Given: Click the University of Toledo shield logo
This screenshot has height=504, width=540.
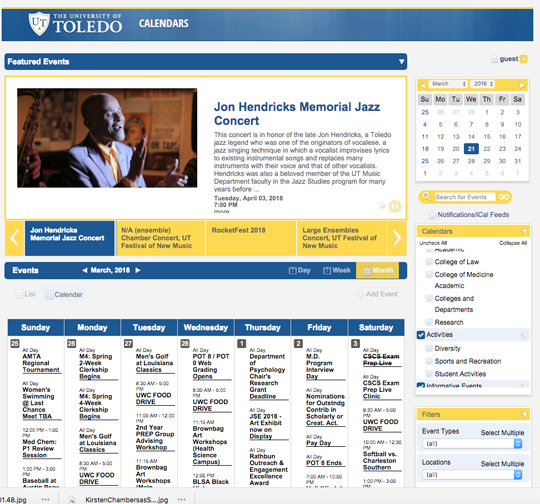Looking at the screenshot, I should tap(39, 23).
